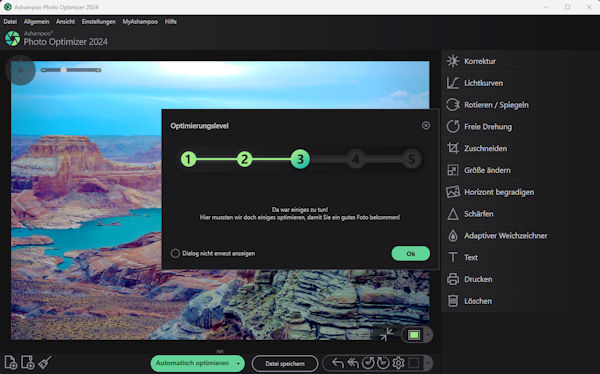This screenshot has width=600, height=374.
Task: Select optimization level 4
Action: pos(356,159)
